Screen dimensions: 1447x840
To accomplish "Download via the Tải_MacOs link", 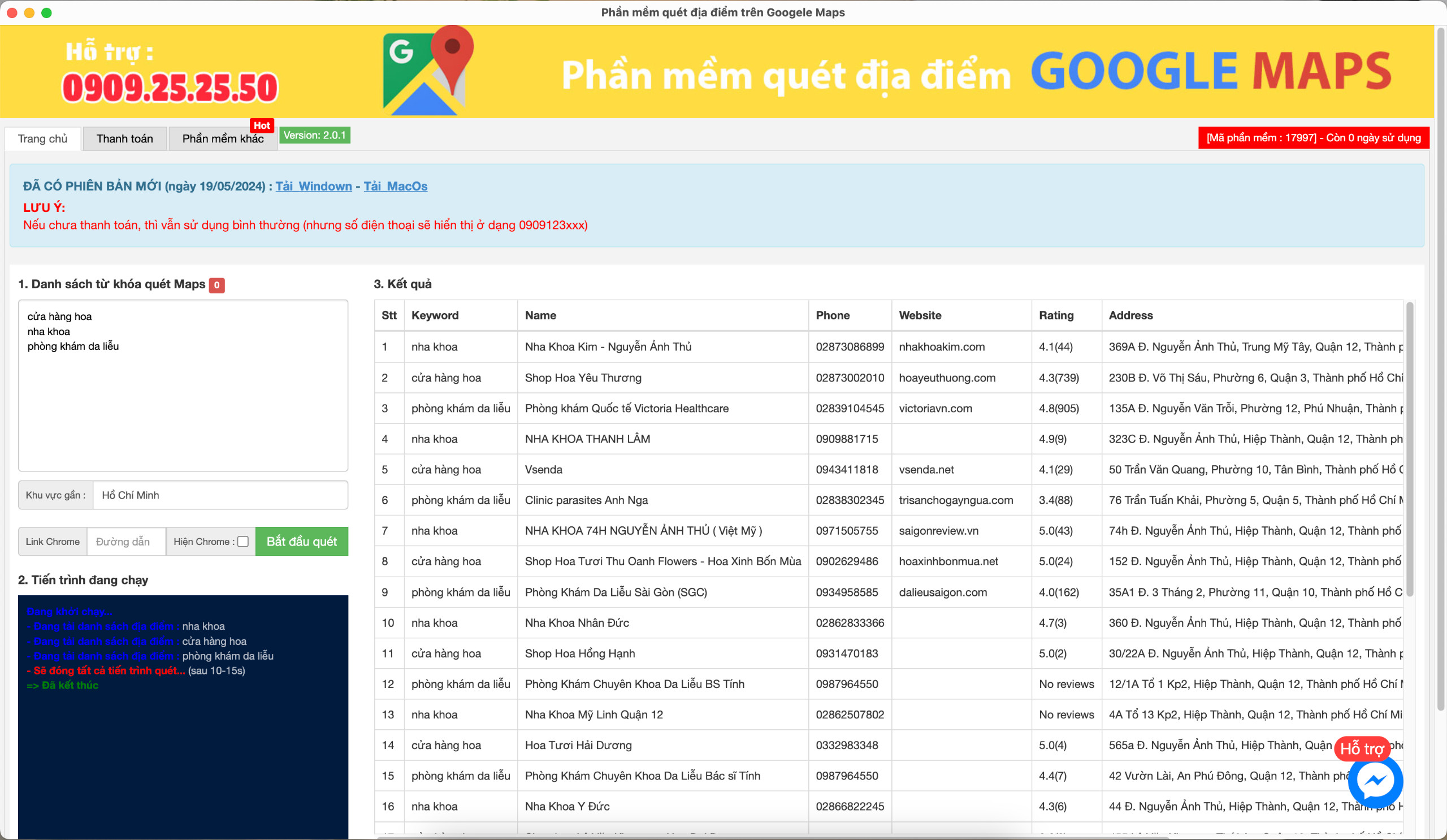I will [x=396, y=186].
